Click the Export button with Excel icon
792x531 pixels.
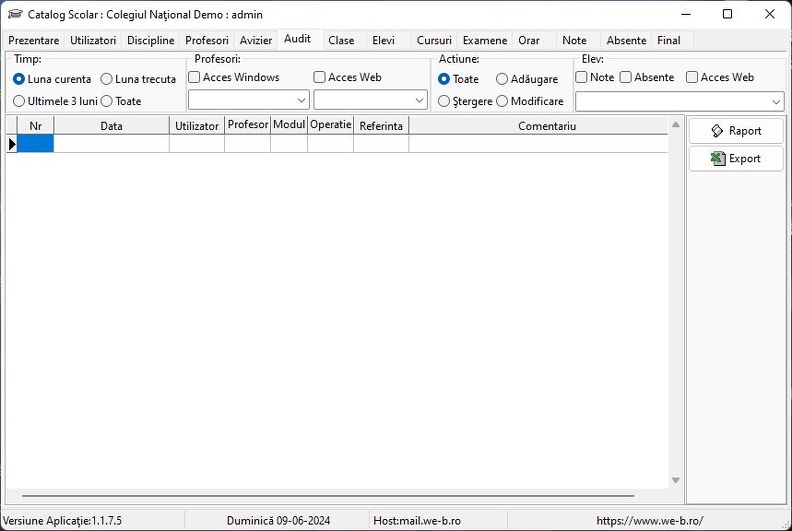[736, 159]
